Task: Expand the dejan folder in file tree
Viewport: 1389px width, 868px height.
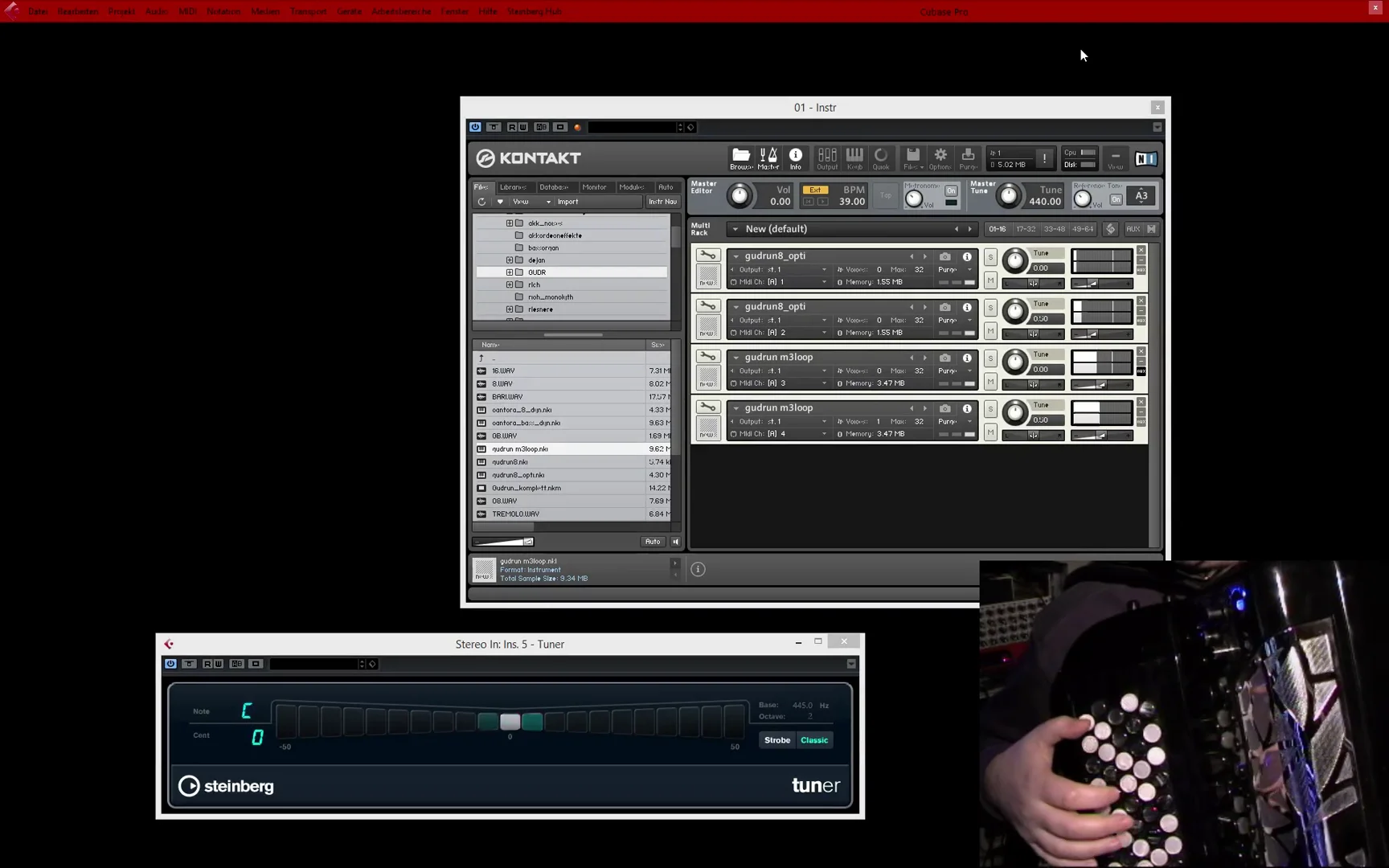Action: pyautogui.click(x=510, y=260)
